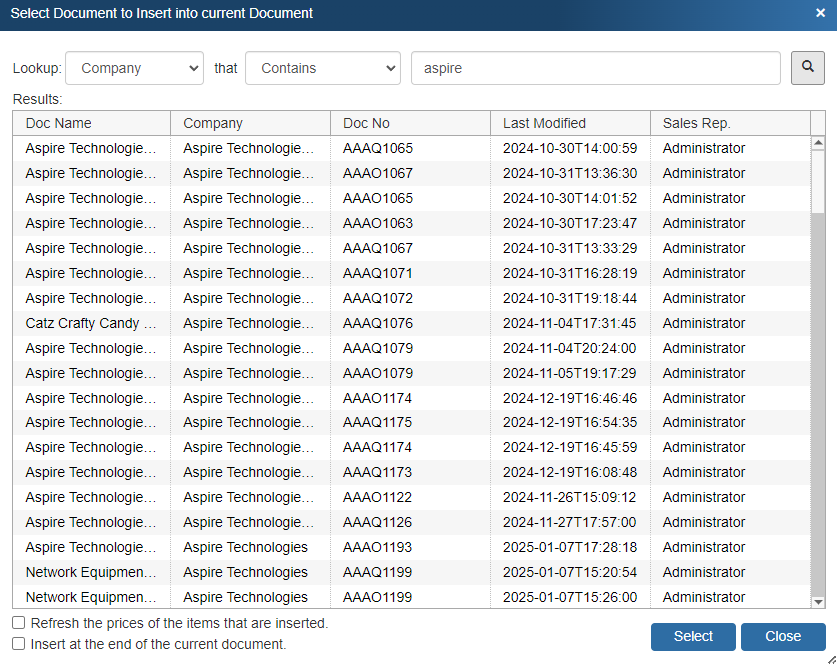Click the magnifying glass search icon
837x665 pixels.
(x=808, y=68)
